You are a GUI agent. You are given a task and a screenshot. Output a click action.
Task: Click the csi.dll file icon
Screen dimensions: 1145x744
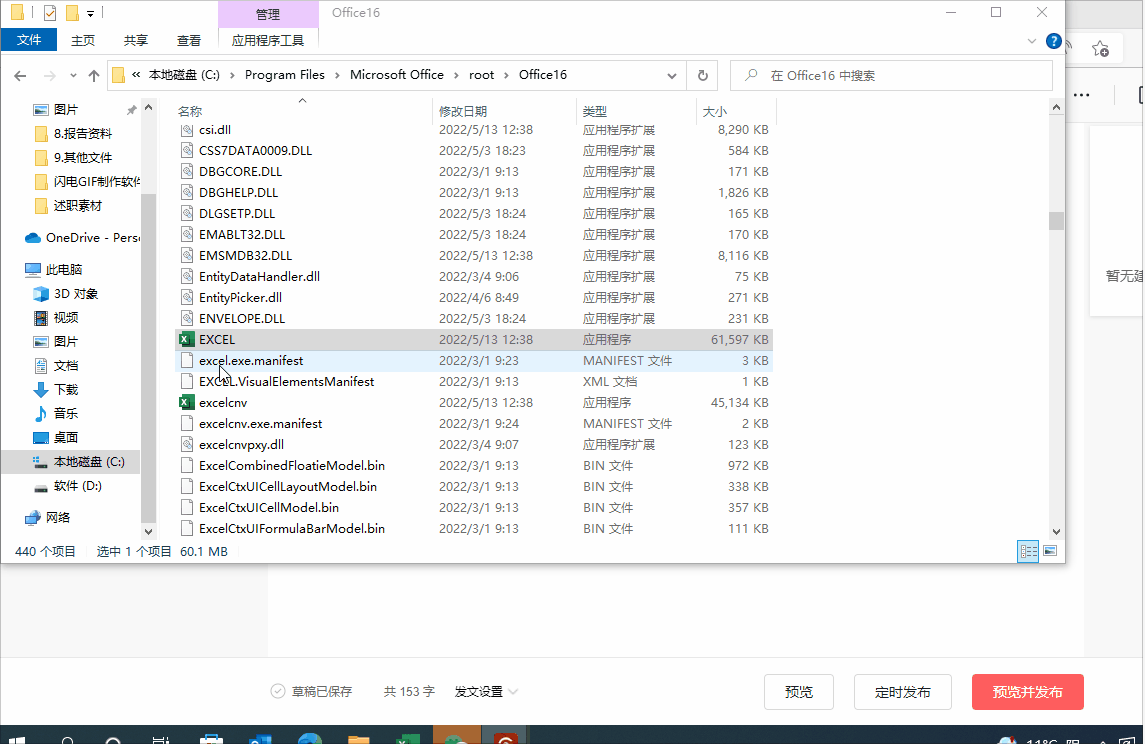(x=187, y=130)
